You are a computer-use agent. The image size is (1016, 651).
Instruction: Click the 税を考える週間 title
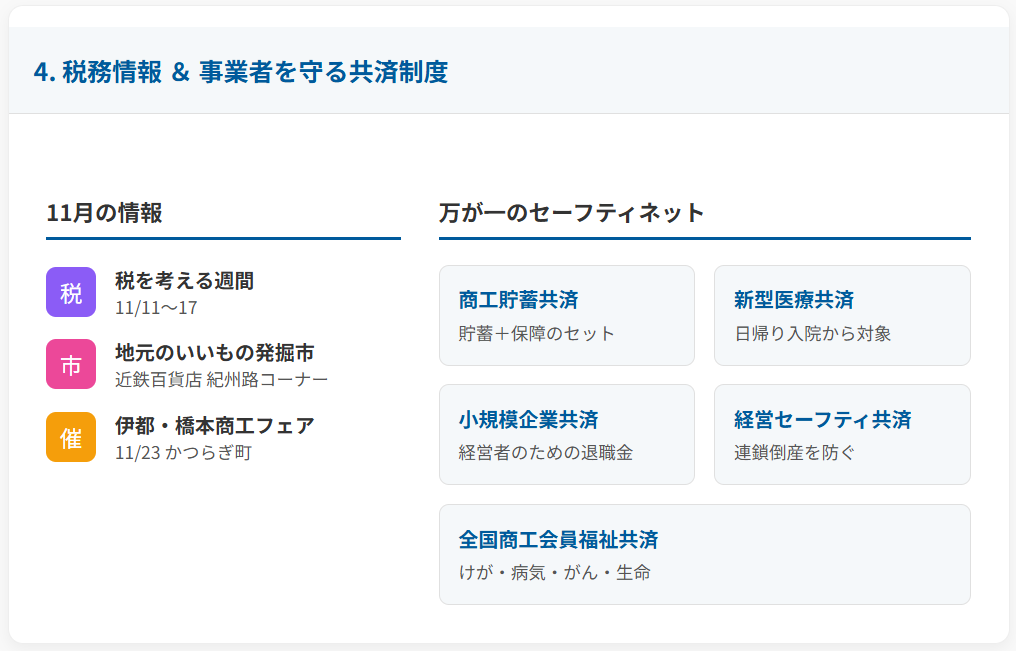point(184,281)
